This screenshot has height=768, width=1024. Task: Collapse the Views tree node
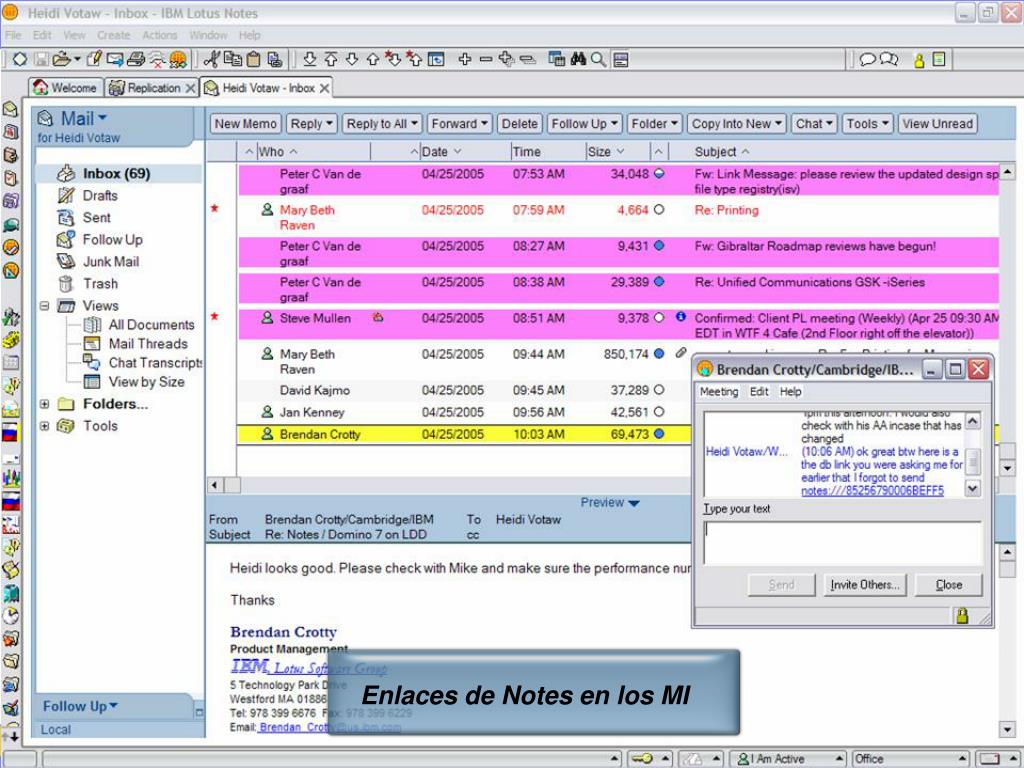point(44,305)
